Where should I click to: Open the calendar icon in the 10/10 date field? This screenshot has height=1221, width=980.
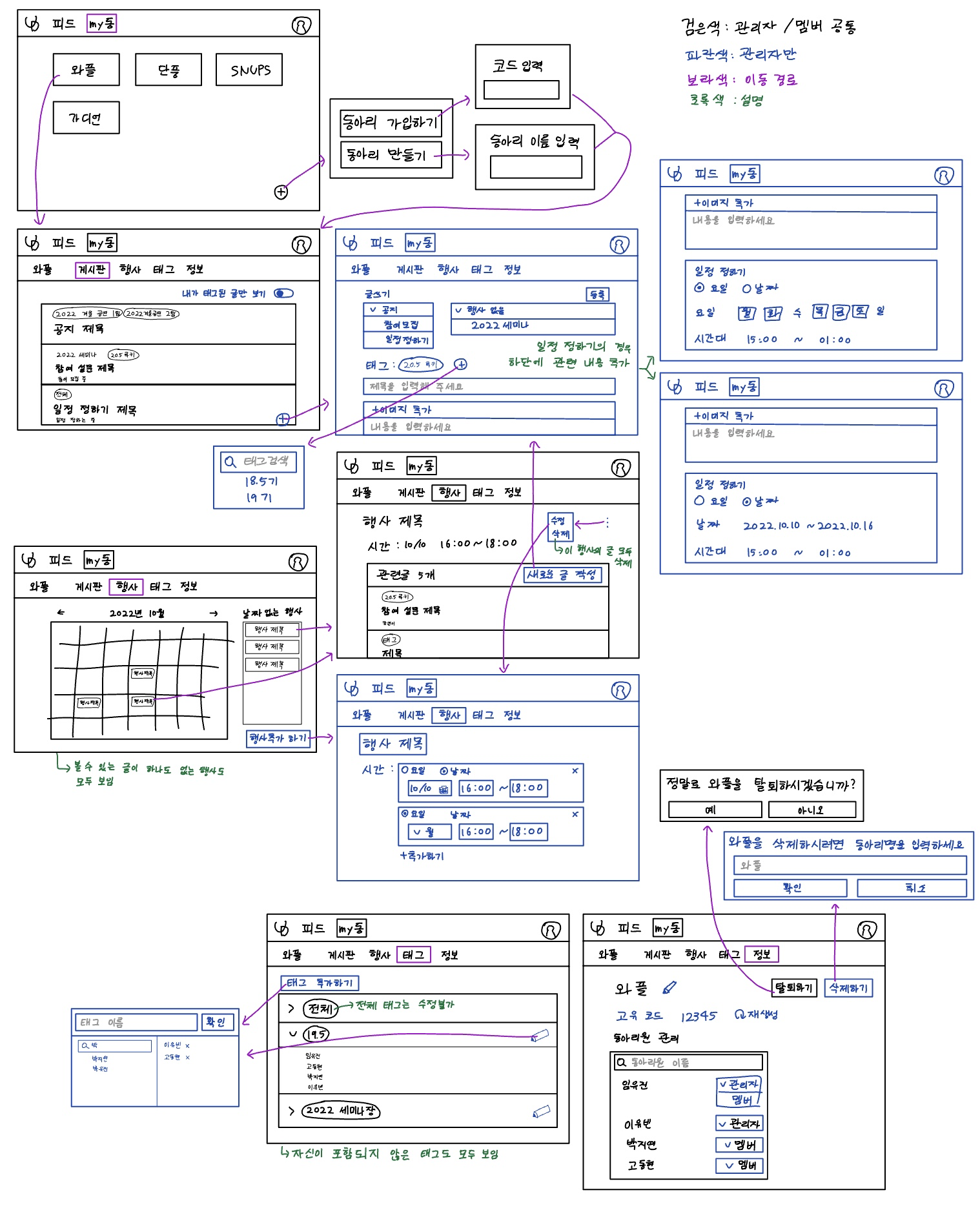point(444,788)
